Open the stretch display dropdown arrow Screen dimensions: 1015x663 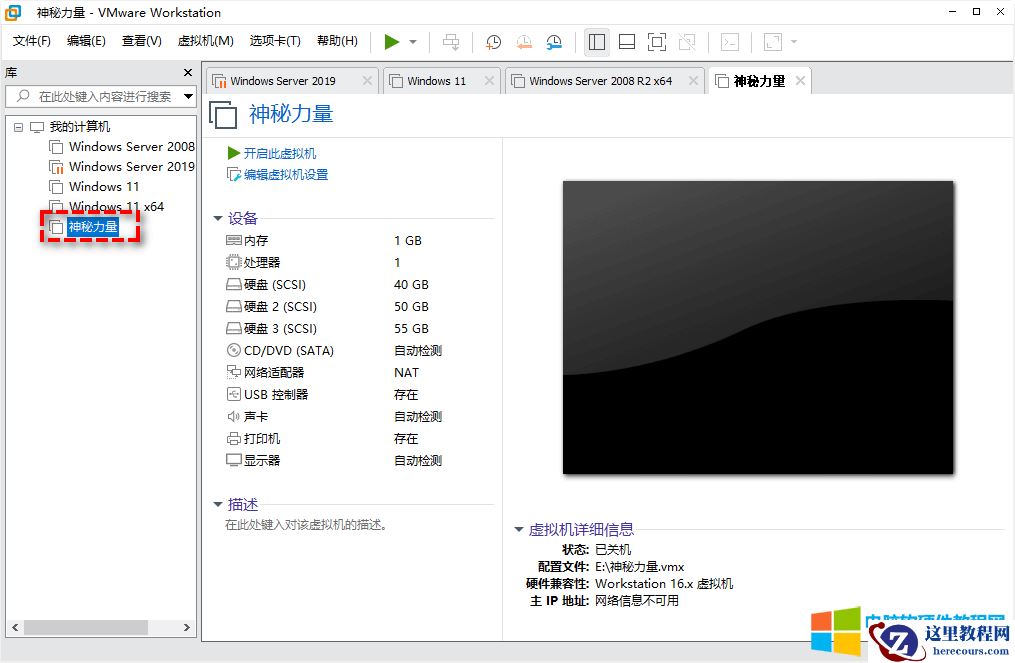[794, 42]
